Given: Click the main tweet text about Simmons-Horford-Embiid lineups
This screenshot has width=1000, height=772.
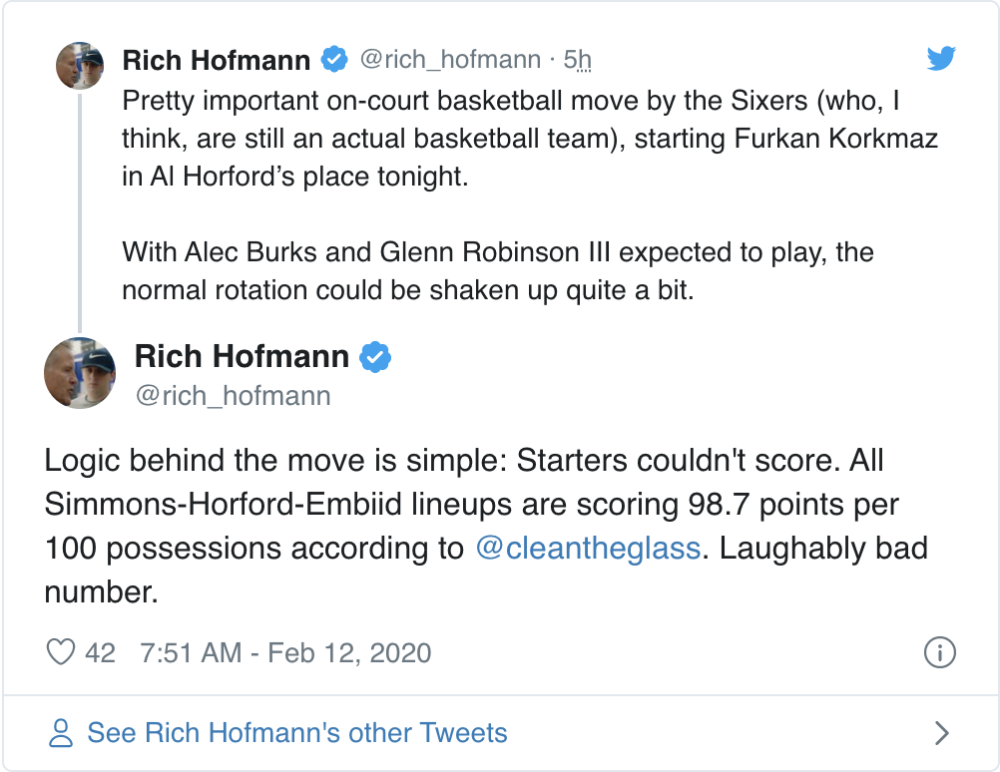Looking at the screenshot, I should 486,526.
